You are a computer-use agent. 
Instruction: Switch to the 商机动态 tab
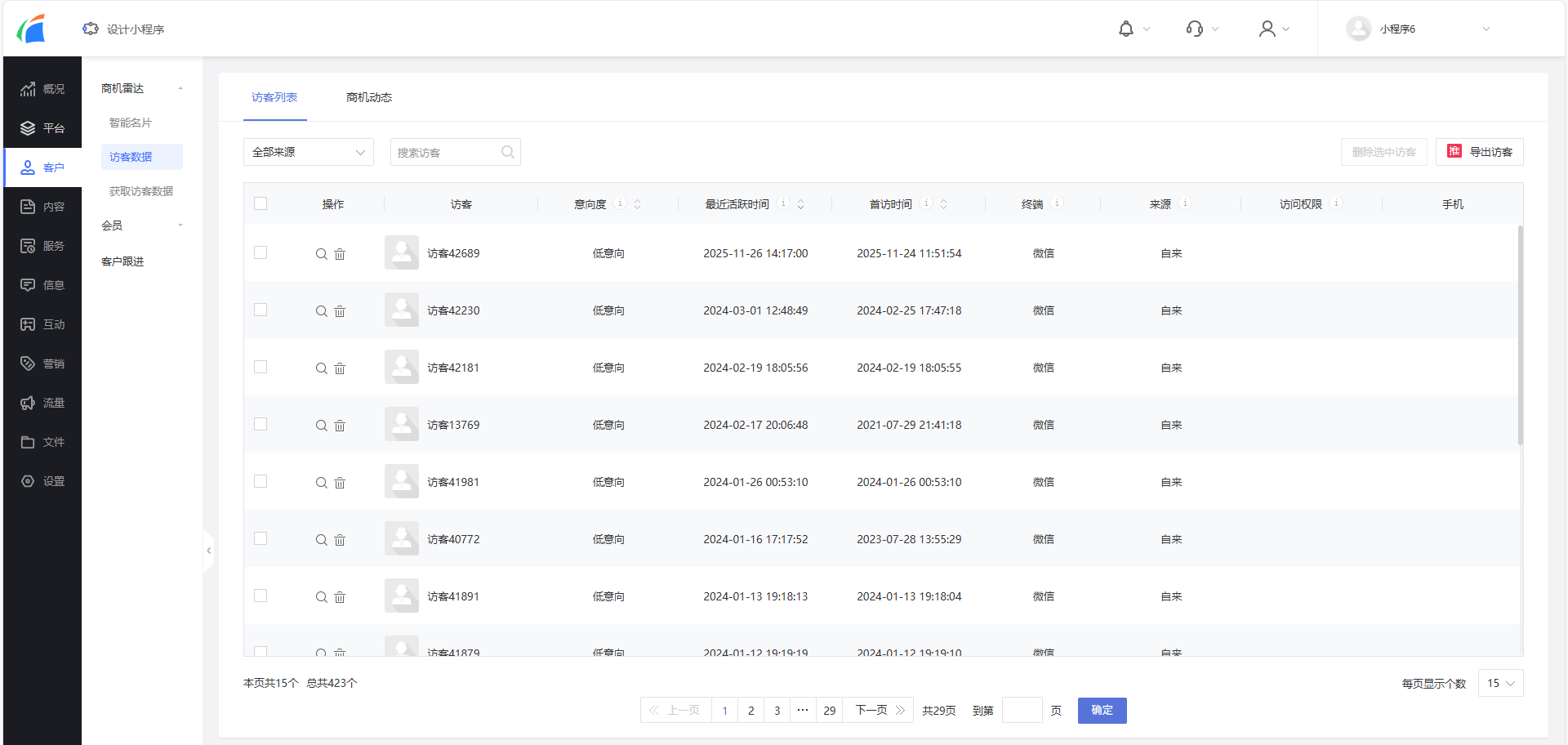click(368, 97)
